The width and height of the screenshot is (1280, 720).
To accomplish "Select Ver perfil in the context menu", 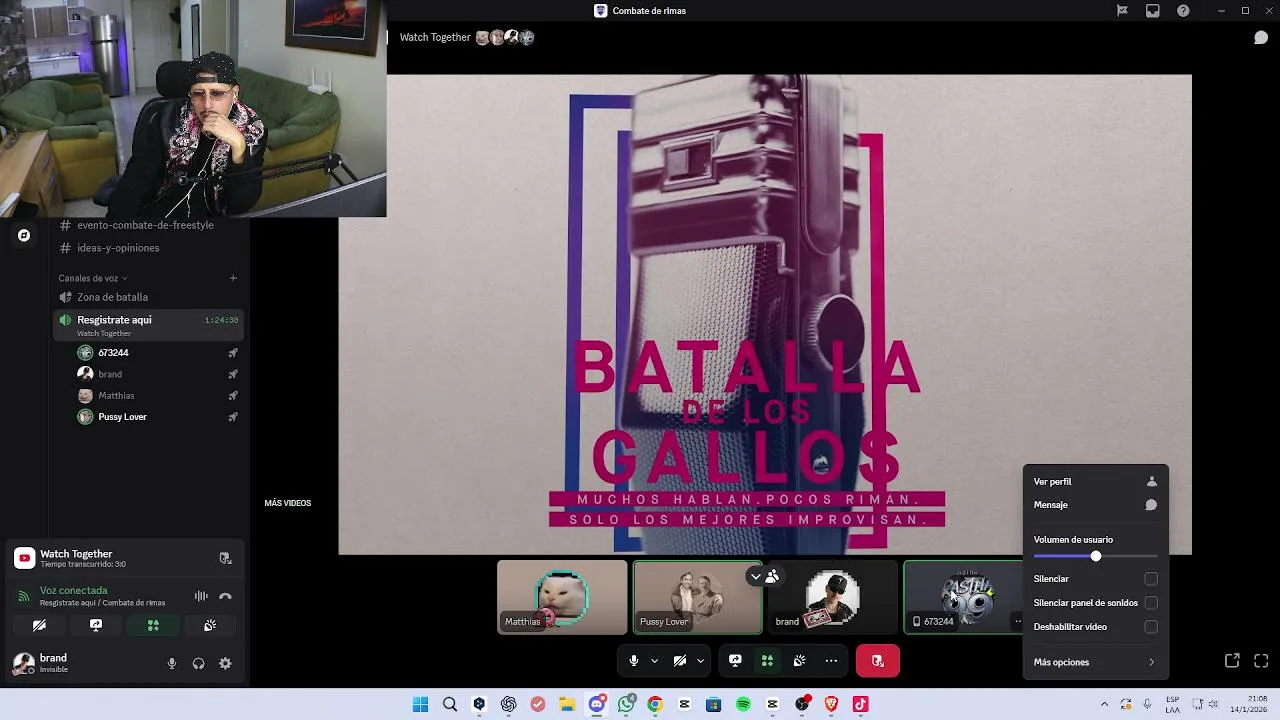I will coord(1095,481).
